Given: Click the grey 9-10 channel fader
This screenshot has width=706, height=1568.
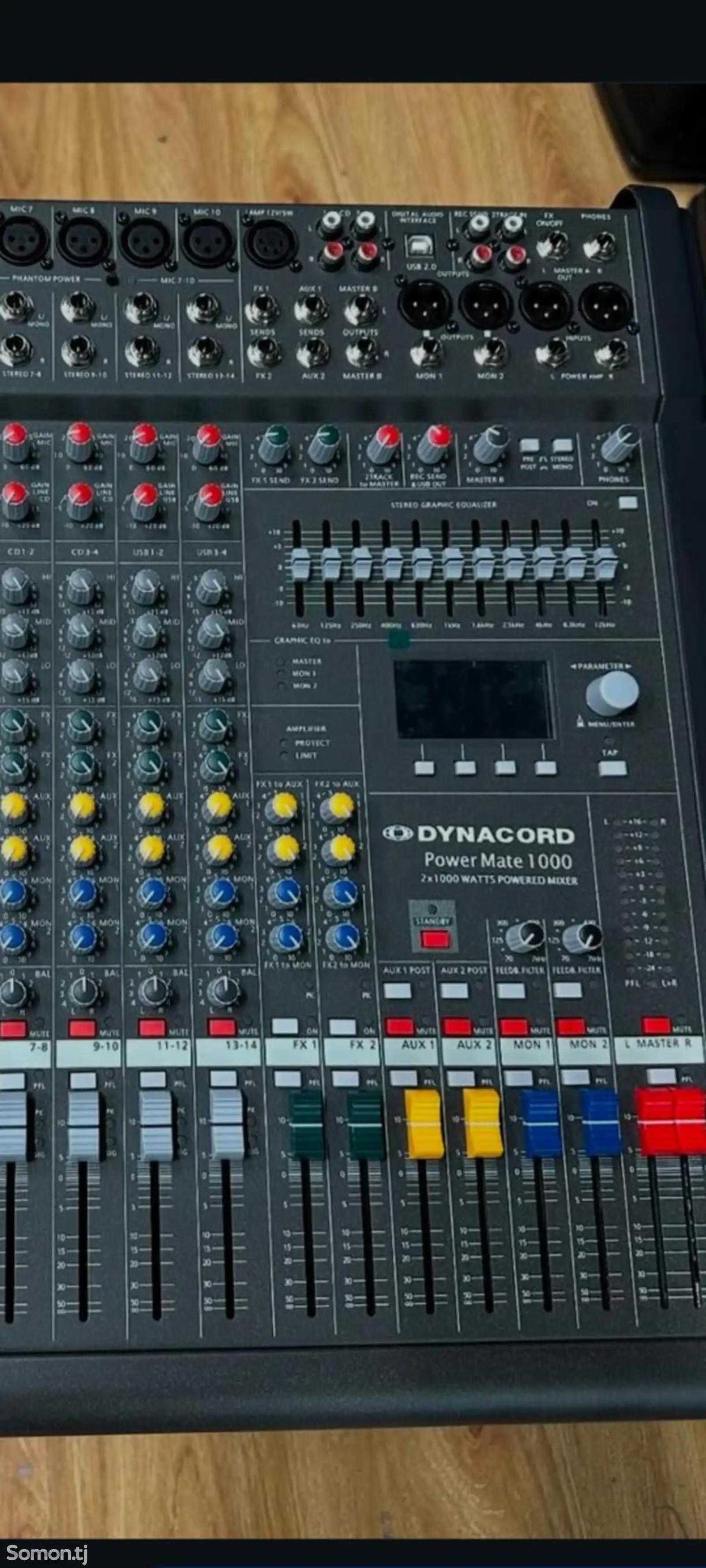Looking at the screenshot, I should (x=83, y=1126).
